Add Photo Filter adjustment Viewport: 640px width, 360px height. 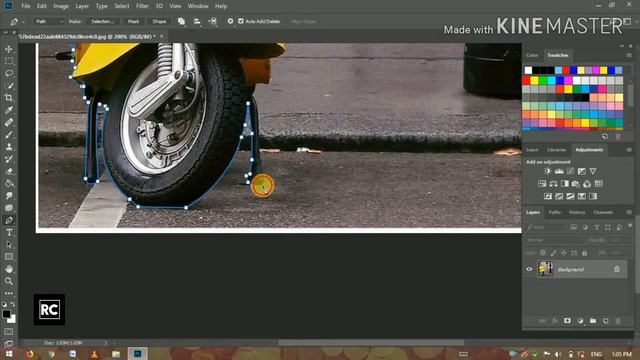pos(576,184)
